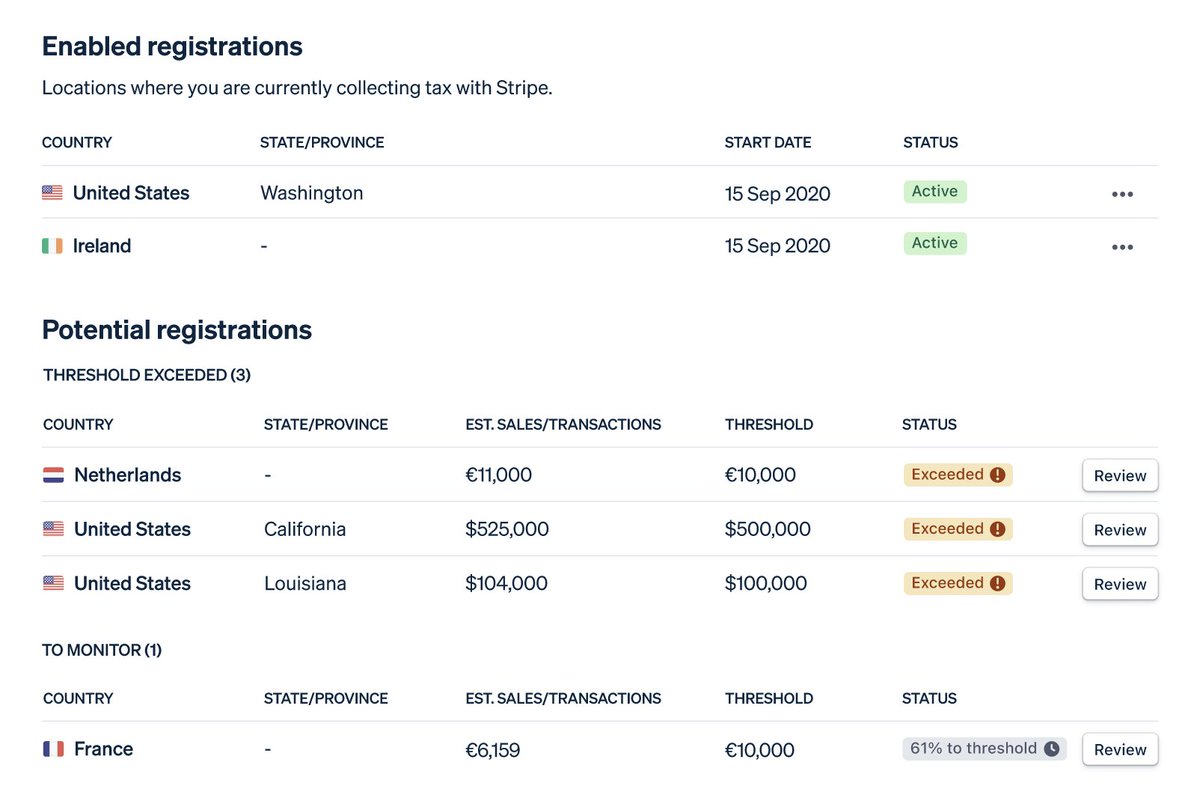Image resolution: width=1200 pixels, height=792 pixels.
Task: Click the clock icon in France status
Action: coord(1051,748)
